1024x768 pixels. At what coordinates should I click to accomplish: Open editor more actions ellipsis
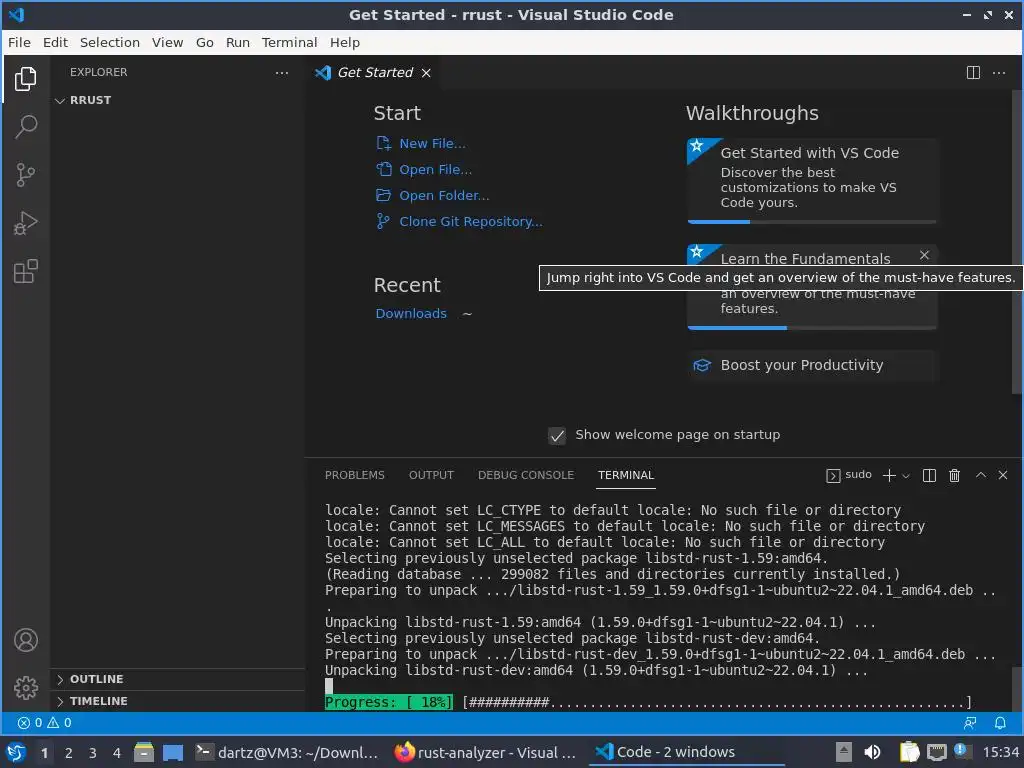point(999,72)
